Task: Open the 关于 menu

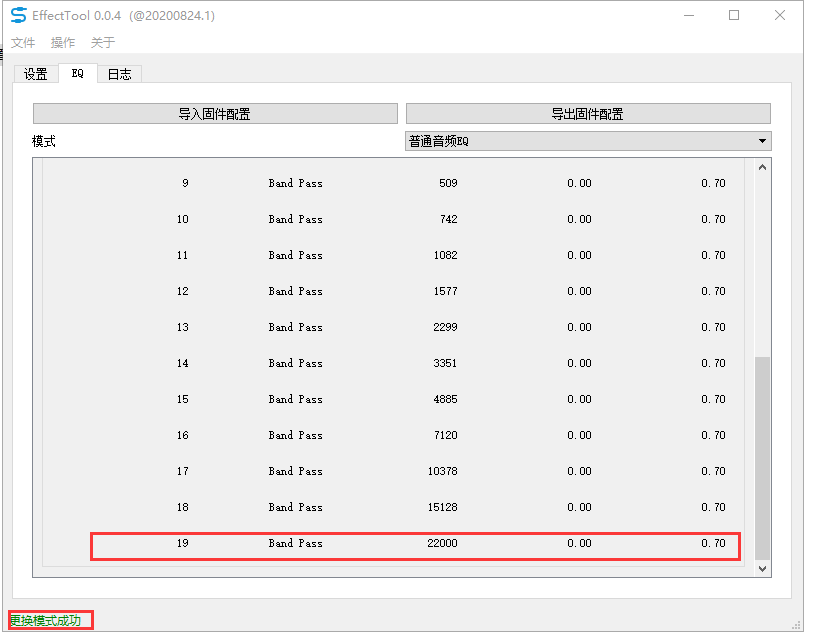Action: (x=103, y=43)
